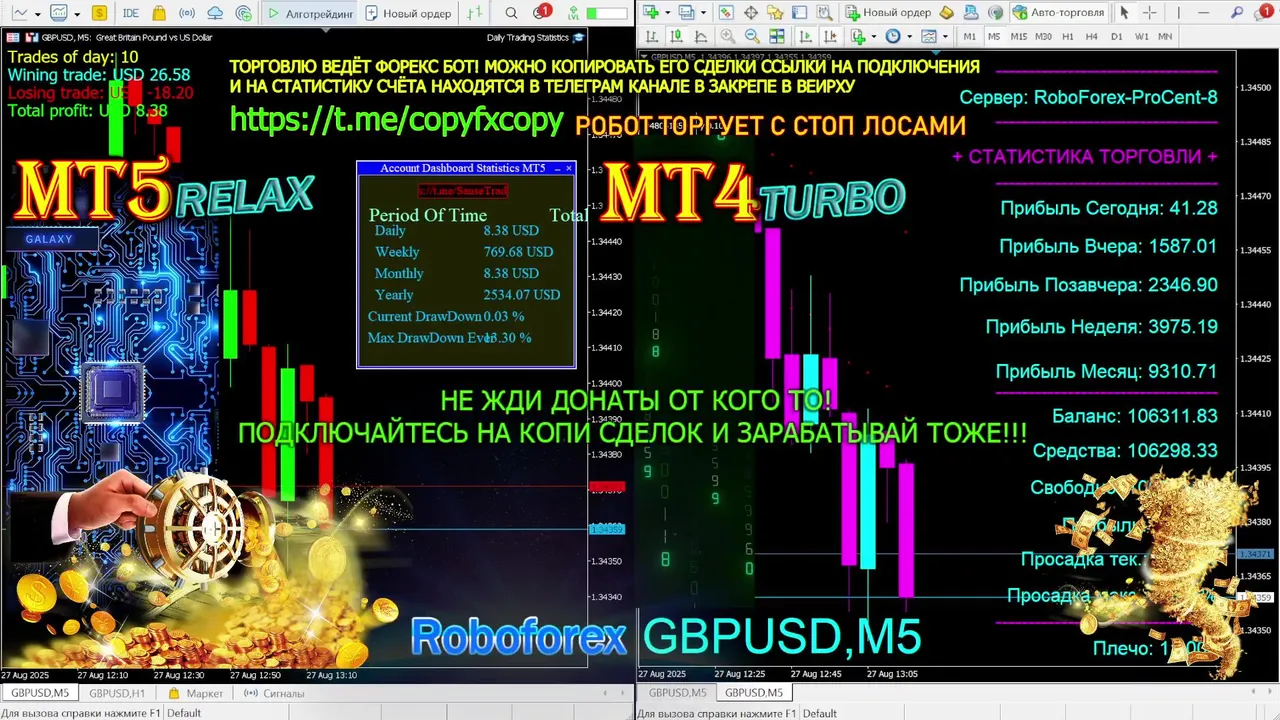Image resolution: width=1280 pixels, height=720 pixels.
Task: Toggle auto scroll on MT4 chart
Action: (805, 36)
